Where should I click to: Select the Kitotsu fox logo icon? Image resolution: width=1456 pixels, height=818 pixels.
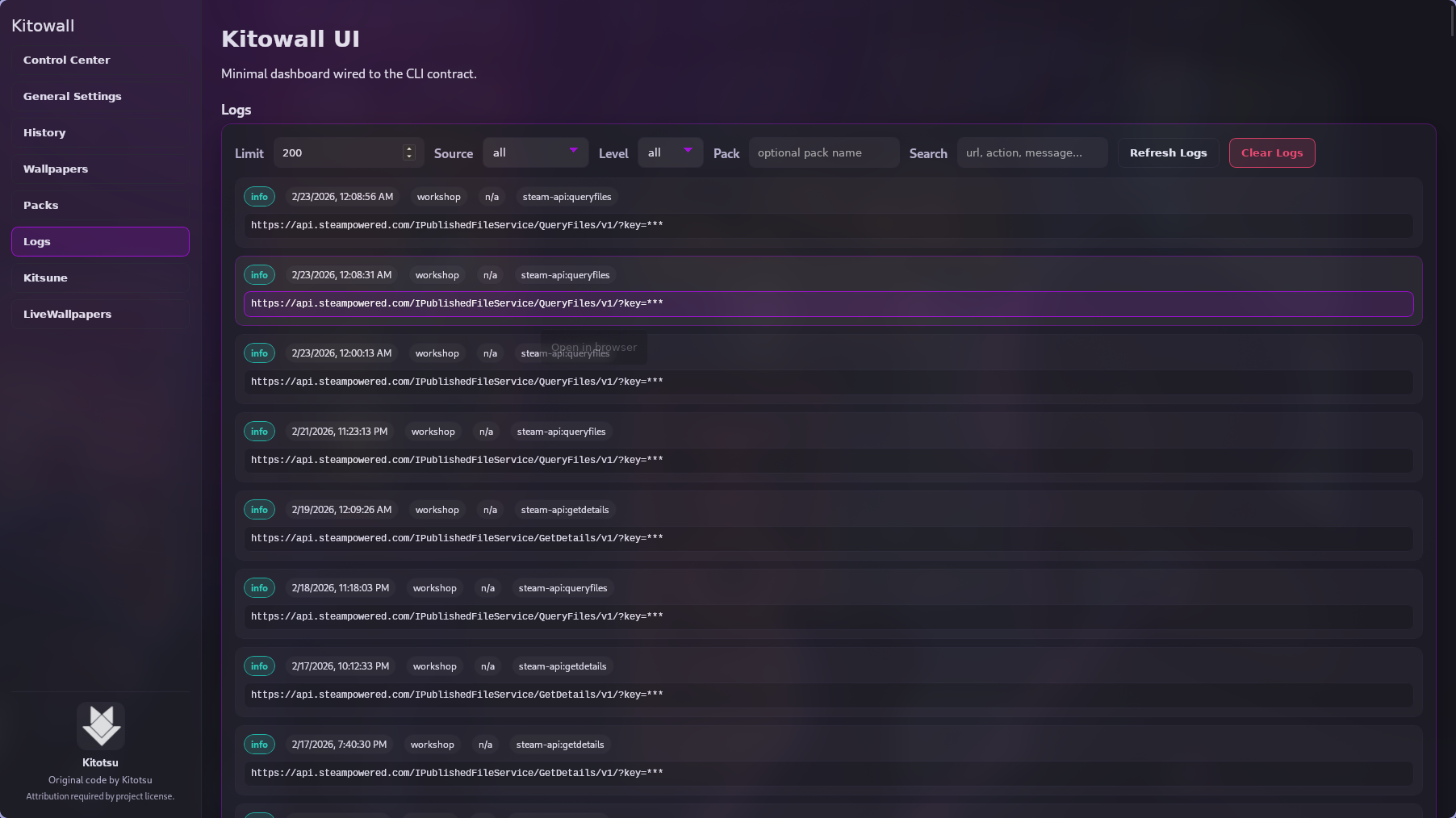point(100,725)
